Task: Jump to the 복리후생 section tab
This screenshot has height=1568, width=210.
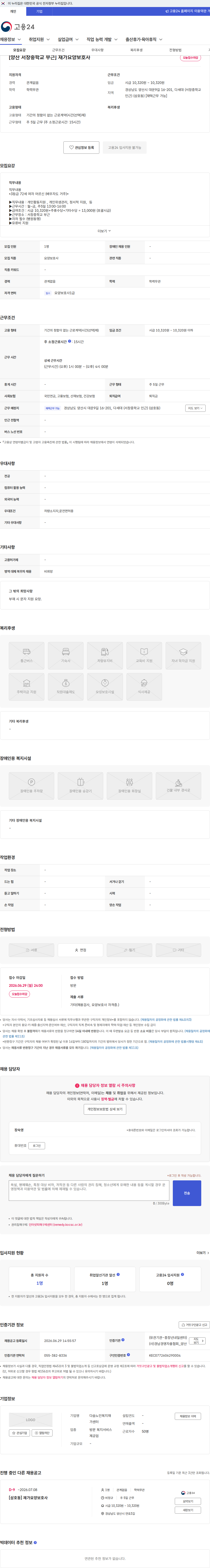Action: pyautogui.click(x=136, y=50)
